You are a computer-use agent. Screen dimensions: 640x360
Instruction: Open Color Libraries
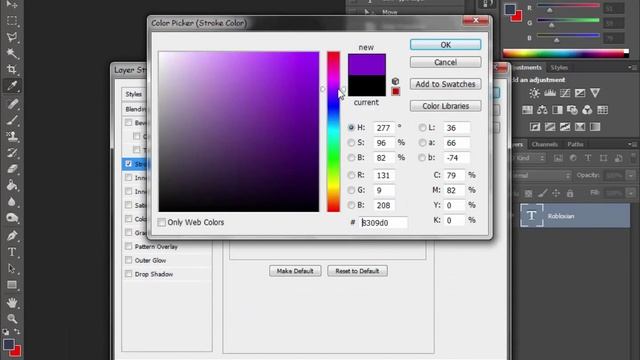pyautogui.click(x=445, y=106)
